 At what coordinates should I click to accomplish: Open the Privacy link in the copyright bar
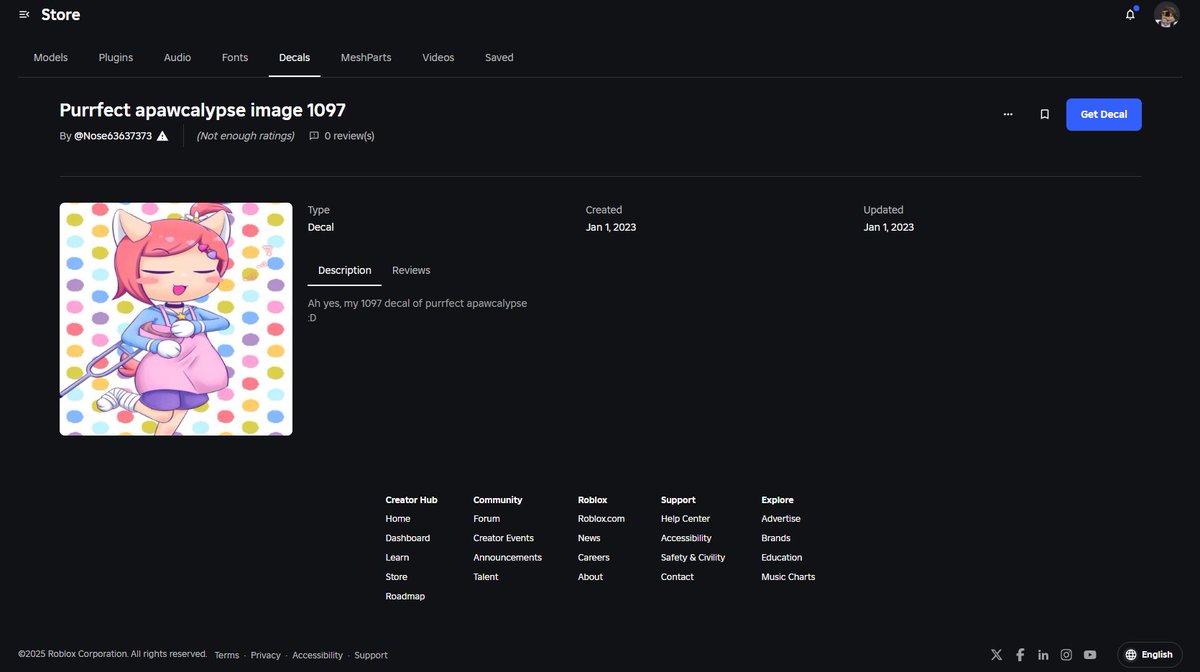pyautogui.click(x=266, y=655)
